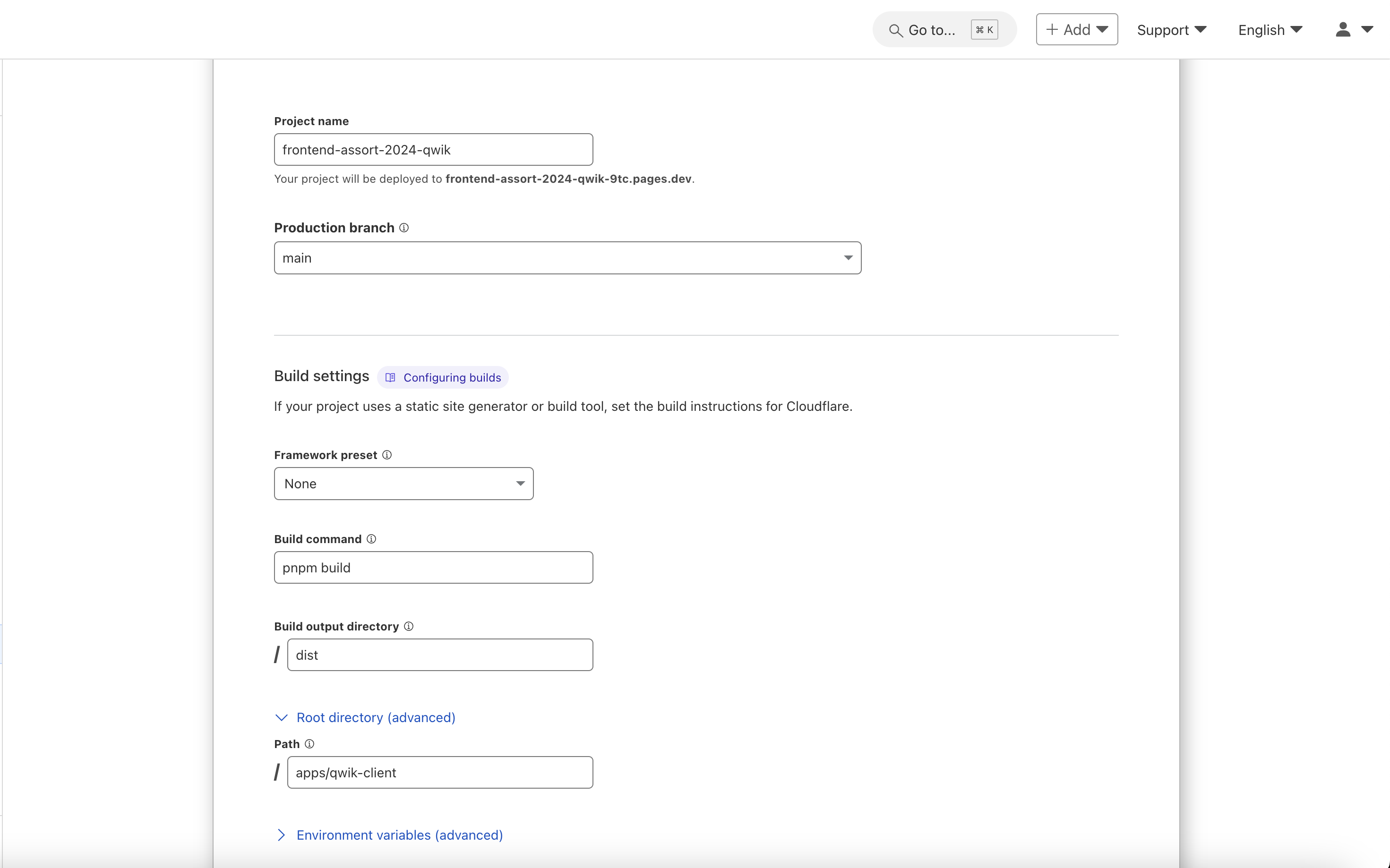Click the Build output directory dist field
Screen dimensions: 1390x868
point(439,655)
